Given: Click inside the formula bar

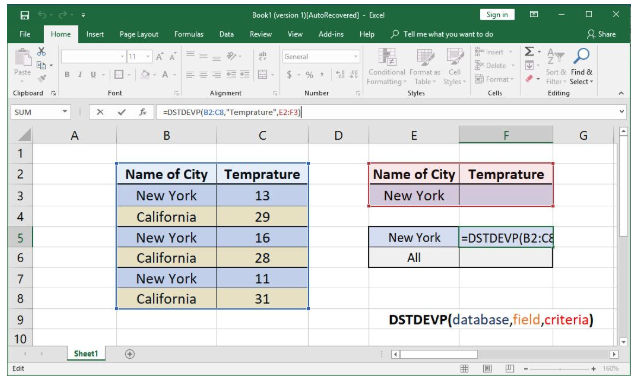Looking at the screenshot, I should point(387,112).
